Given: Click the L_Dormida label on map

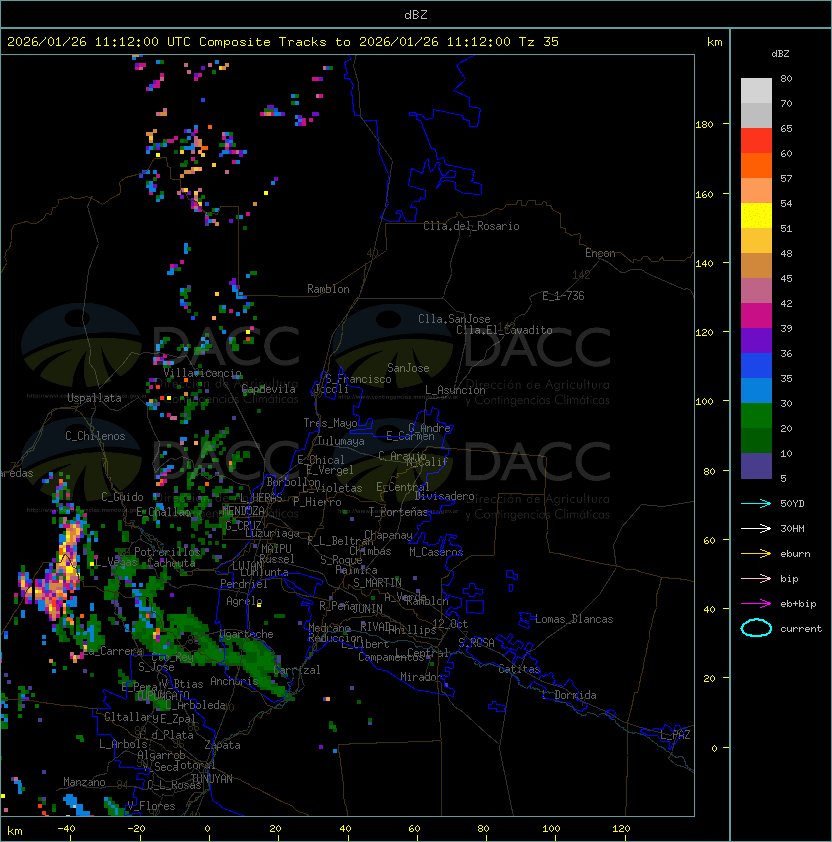Looking at the screenshot, I should [x=569, y=695].
